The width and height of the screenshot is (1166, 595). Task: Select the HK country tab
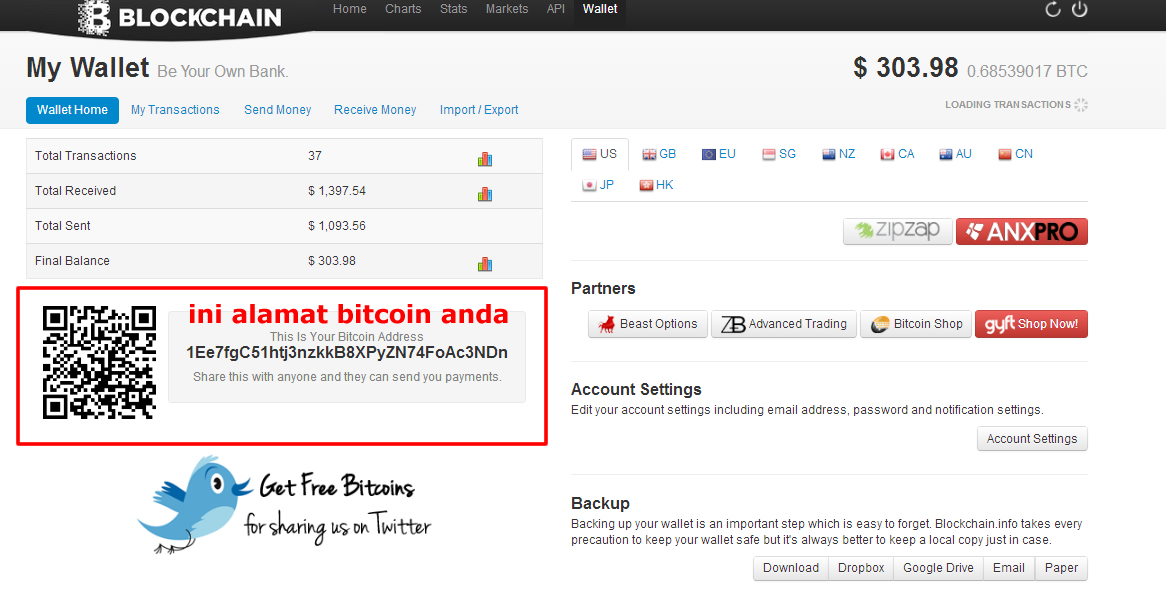coord(656,184)
